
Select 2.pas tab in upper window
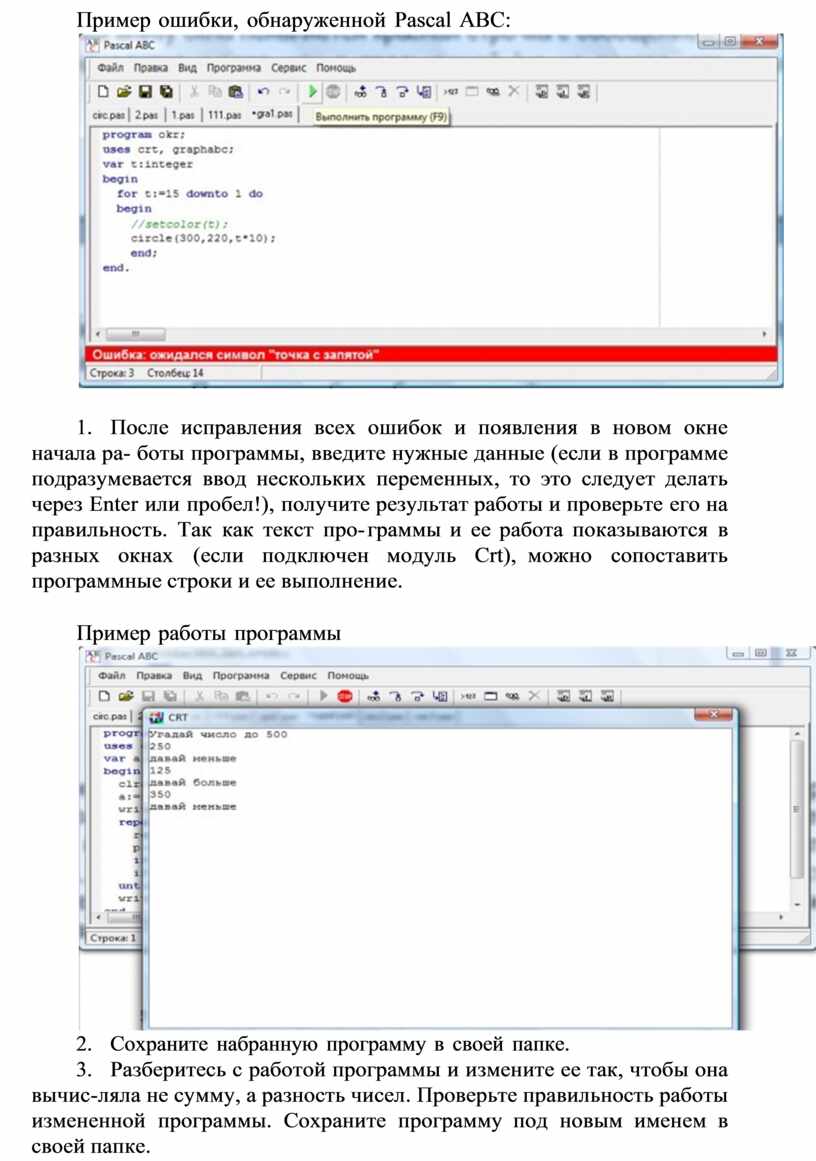coord(146,115)
